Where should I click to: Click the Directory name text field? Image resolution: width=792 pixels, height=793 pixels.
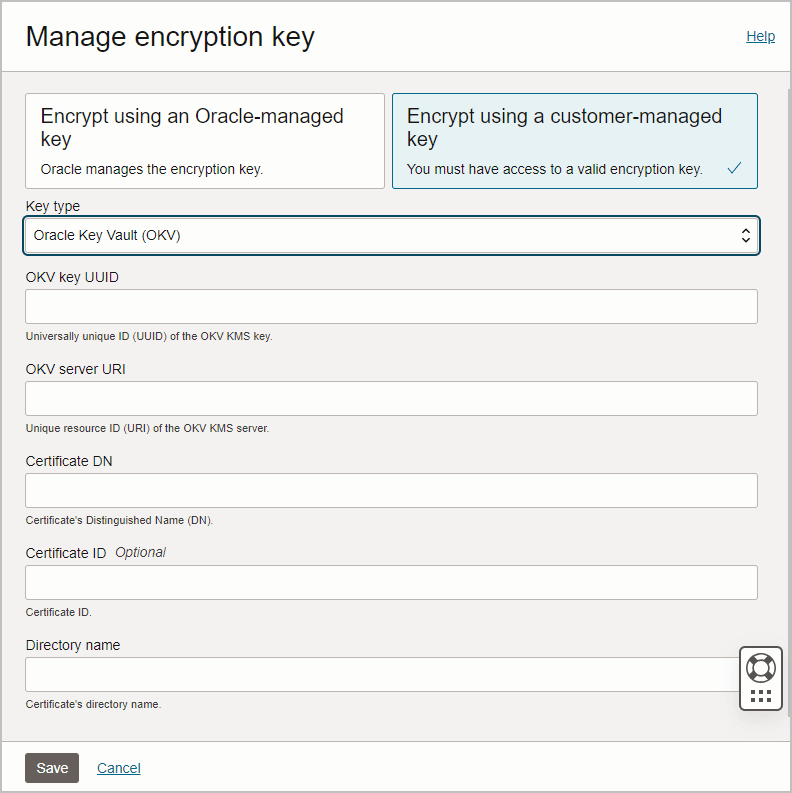point(382,675)
